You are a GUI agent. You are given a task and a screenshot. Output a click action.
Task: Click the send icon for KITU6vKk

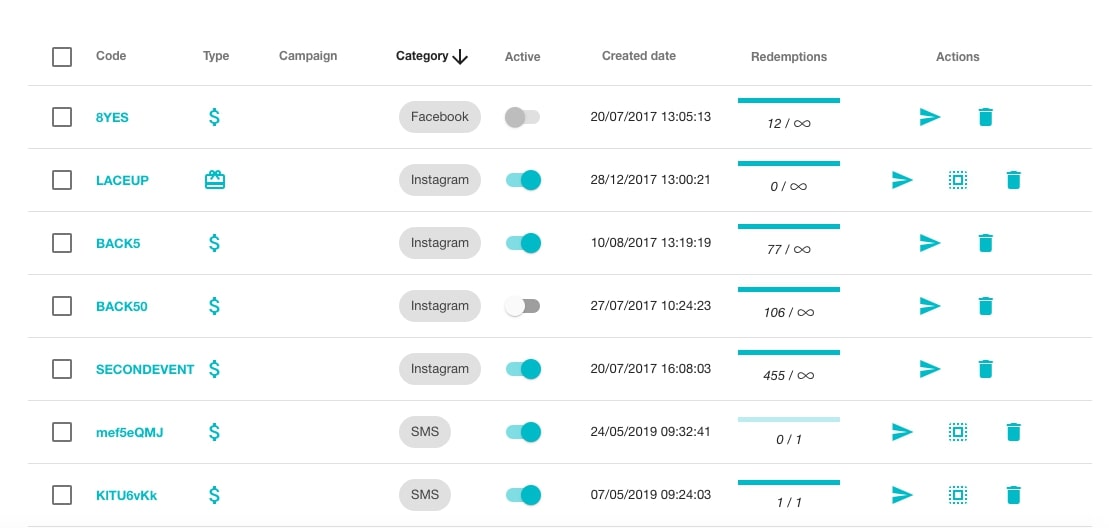[902, 495]
